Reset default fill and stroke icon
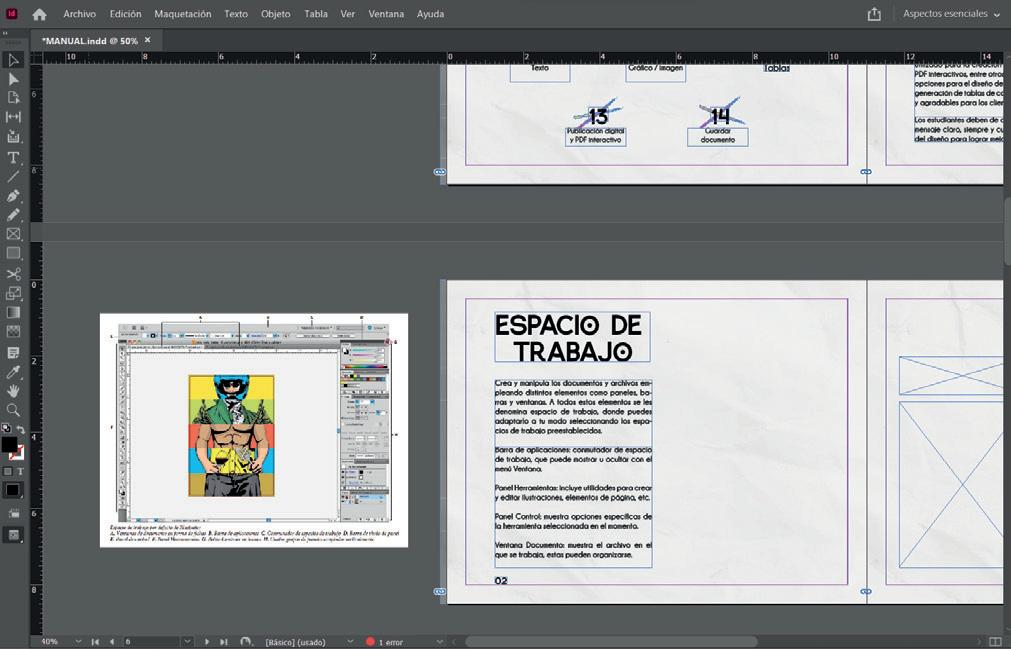This screenshot has height=649, width=1011. click(6, 428)
